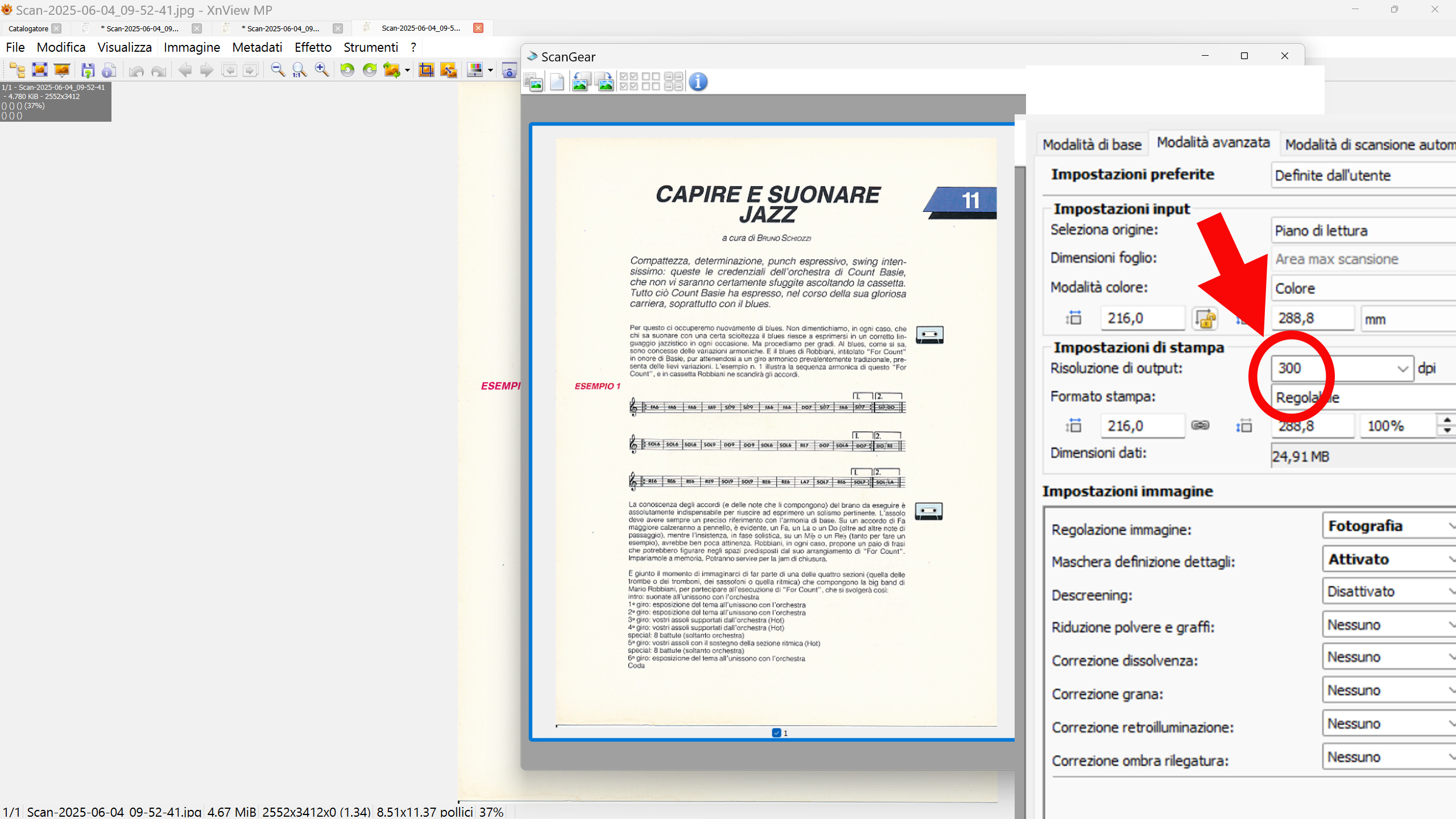This screenshot has height=819, width=1456.
Task: Open Impostazioni preferite dropdown
Action: [1363, 175]
